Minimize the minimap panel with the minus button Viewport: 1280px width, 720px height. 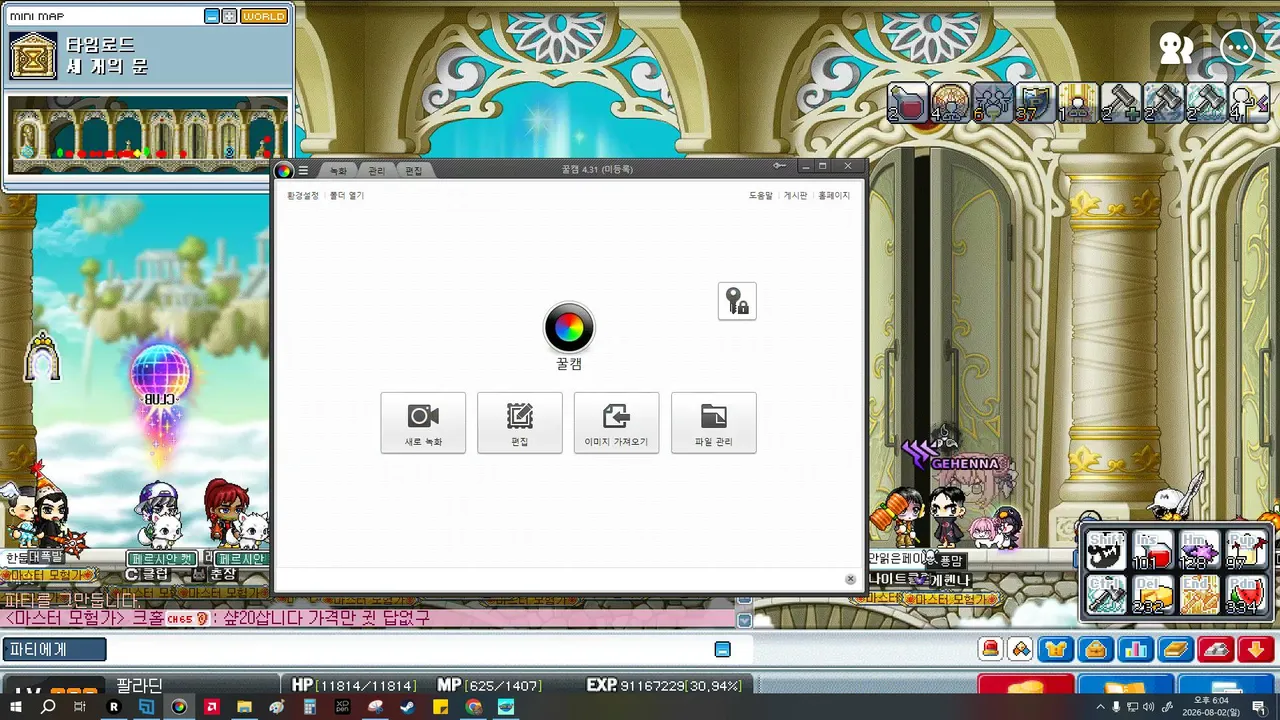click(x=211, y=16)
